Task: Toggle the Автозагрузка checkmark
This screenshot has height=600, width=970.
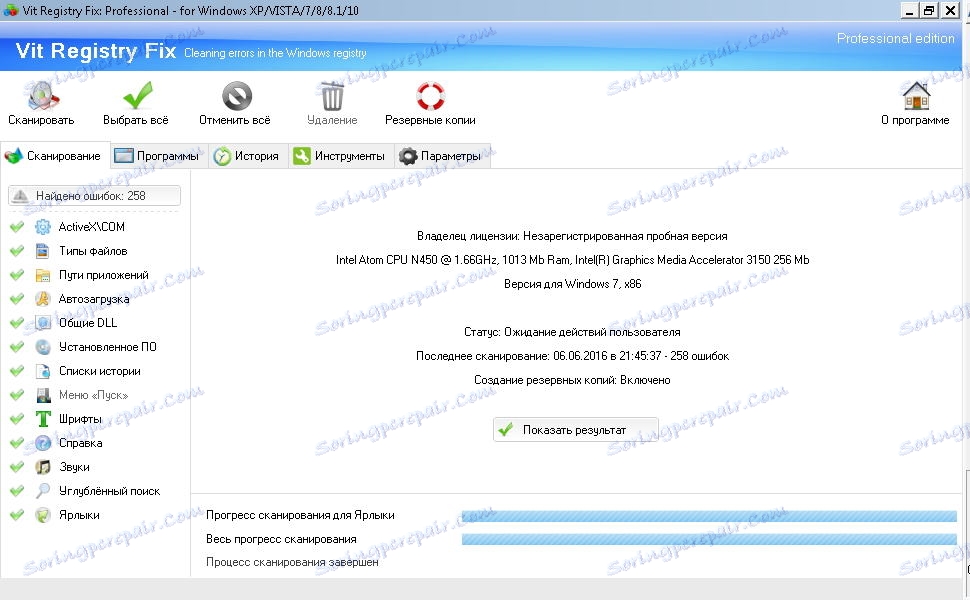Action: (x=17, y=299)
